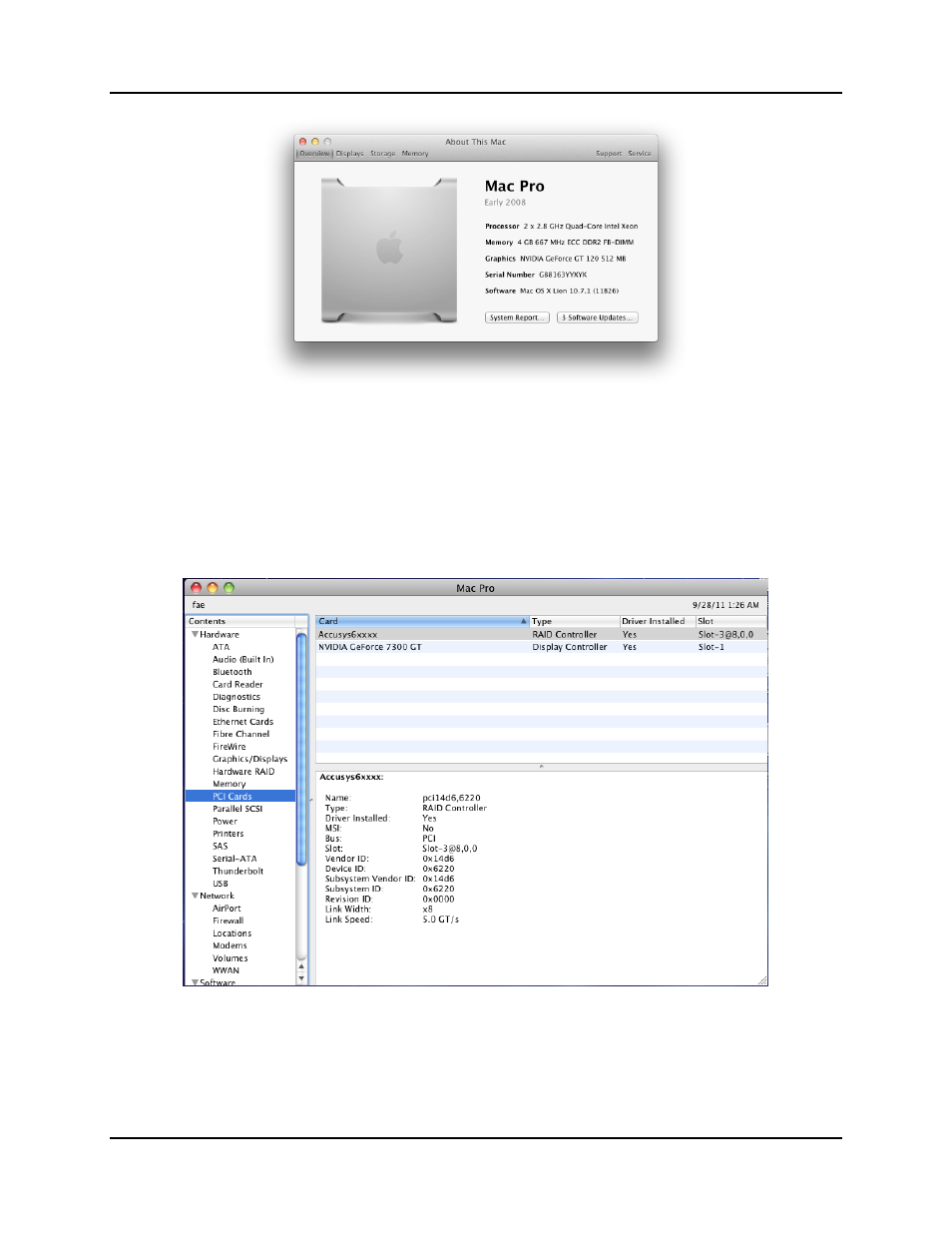Select Locations under Network

coord(232,933)
